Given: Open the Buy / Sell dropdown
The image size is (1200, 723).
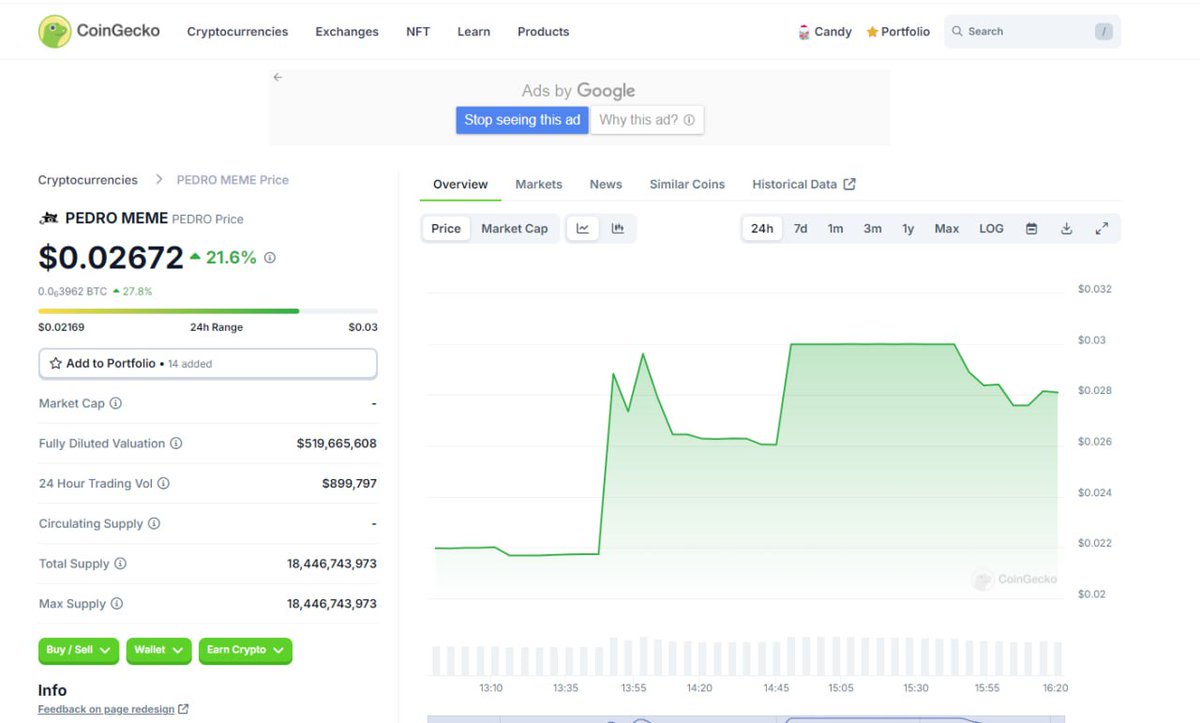Looking at the screenshot, I should click(x=78, y=650).
